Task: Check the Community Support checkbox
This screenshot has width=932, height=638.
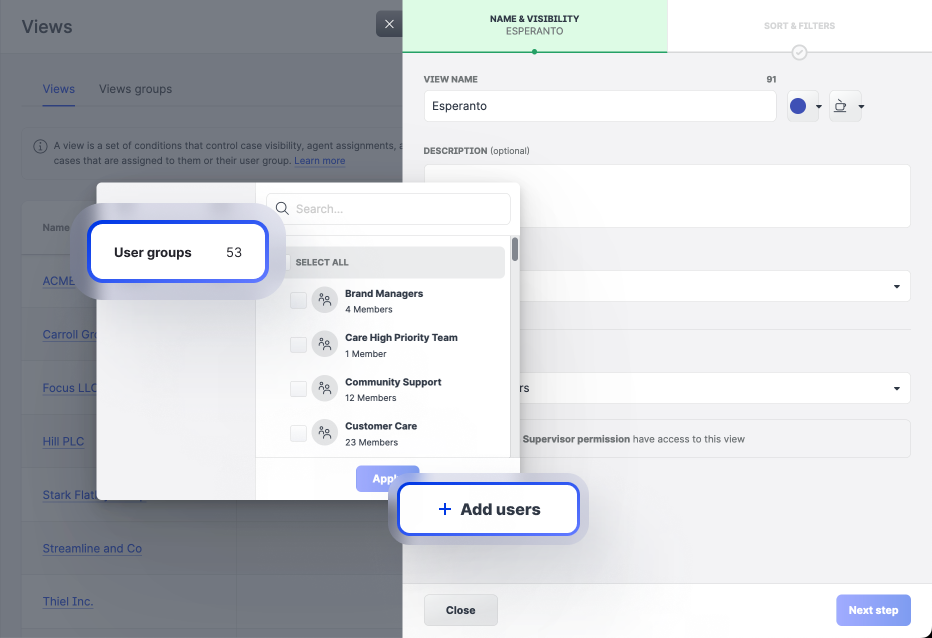Action: [298, 389]
